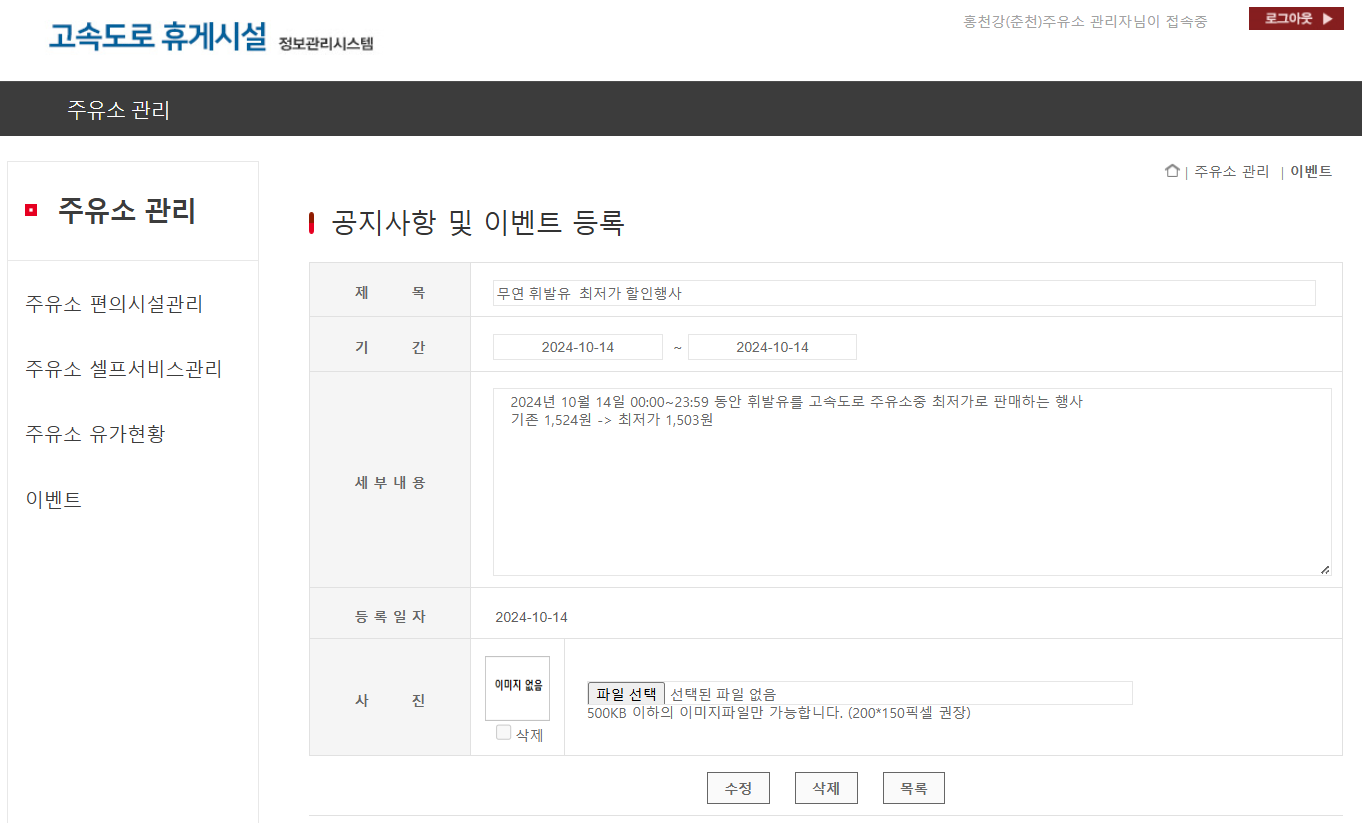Select 주유소 셀프서비스관리 in the sidebar
1362x823 pixels.
point(124,369)
